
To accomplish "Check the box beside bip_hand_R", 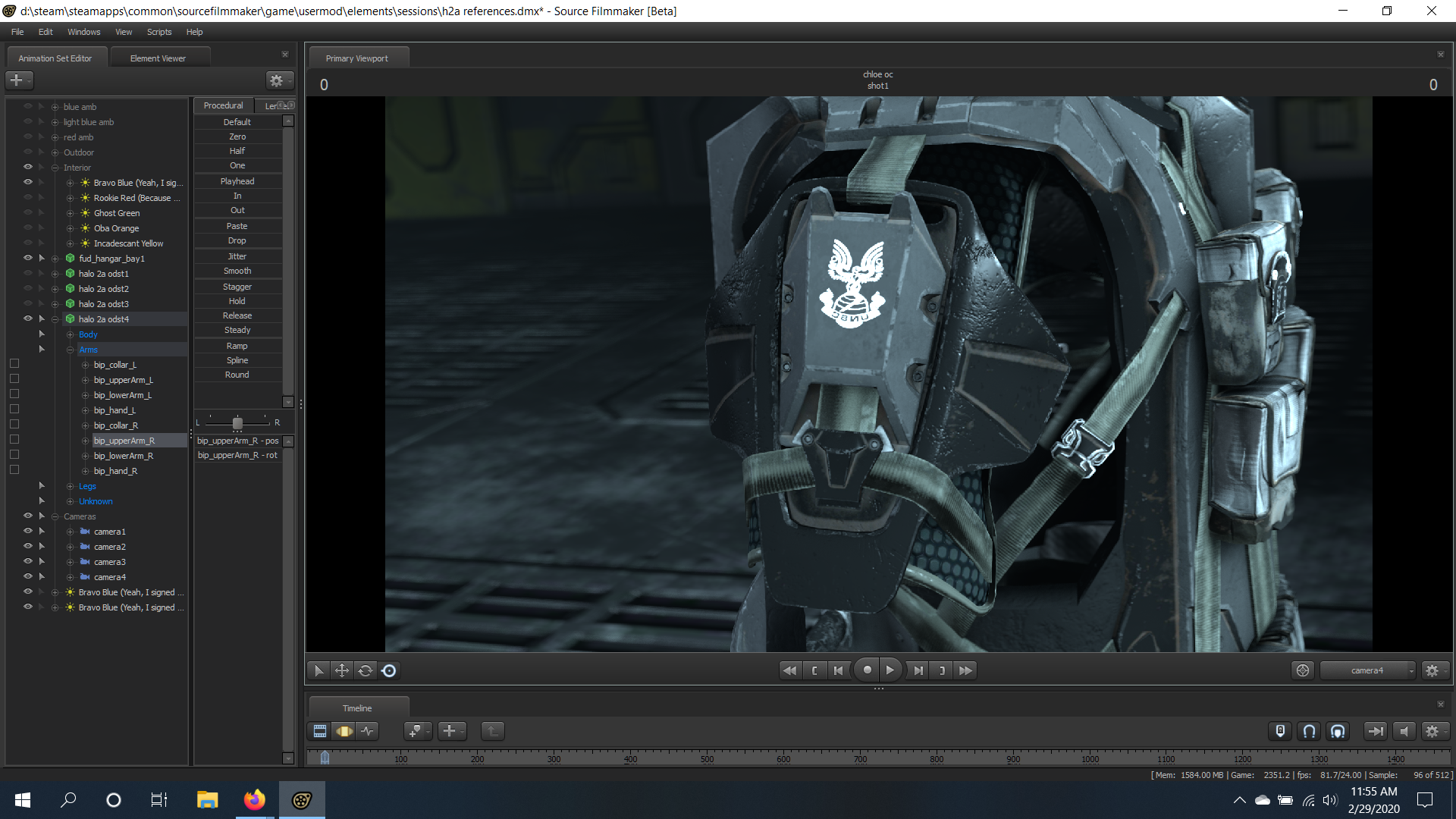I will point(14,470).
